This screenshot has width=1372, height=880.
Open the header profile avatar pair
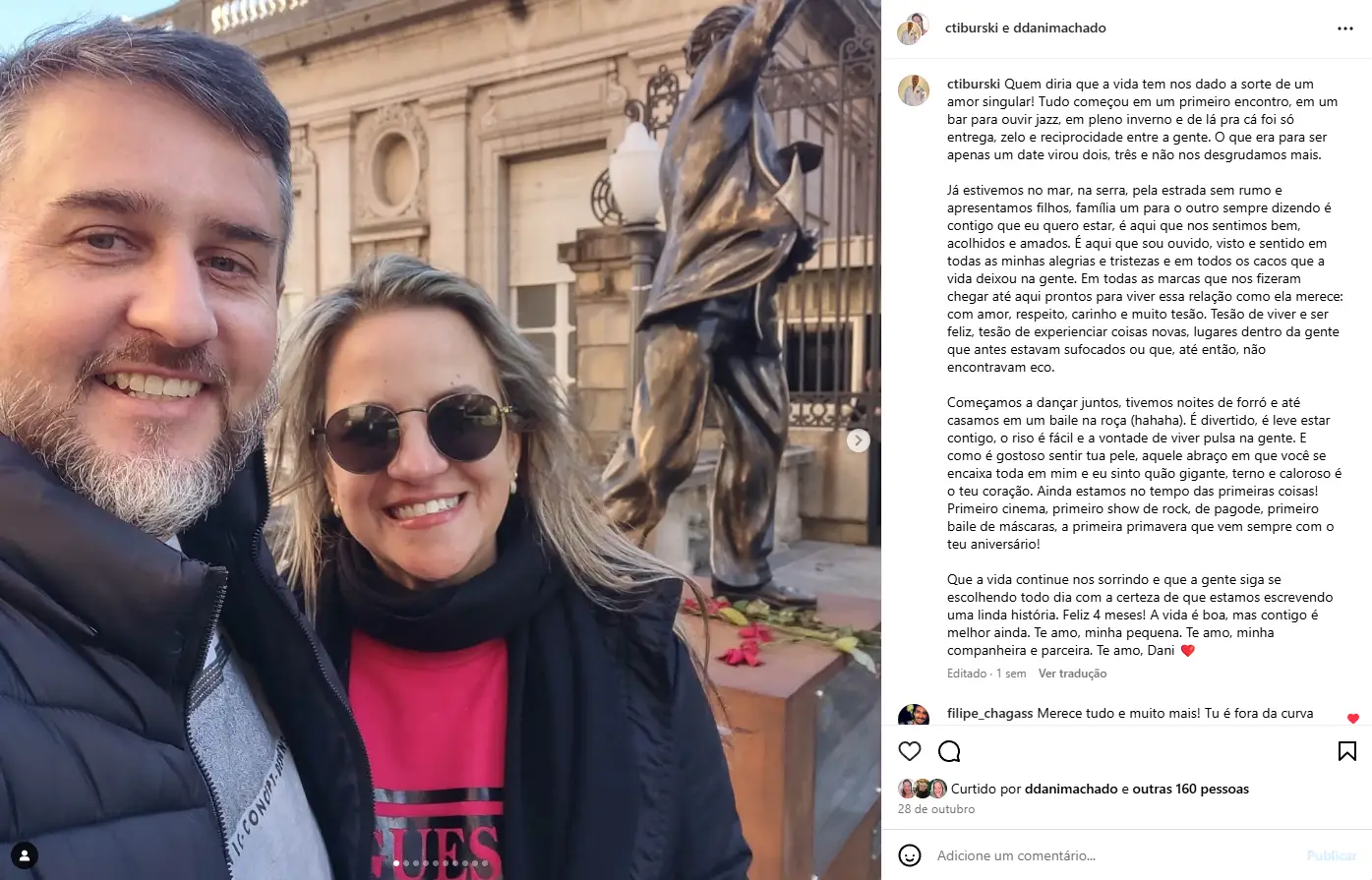point(914,29)
